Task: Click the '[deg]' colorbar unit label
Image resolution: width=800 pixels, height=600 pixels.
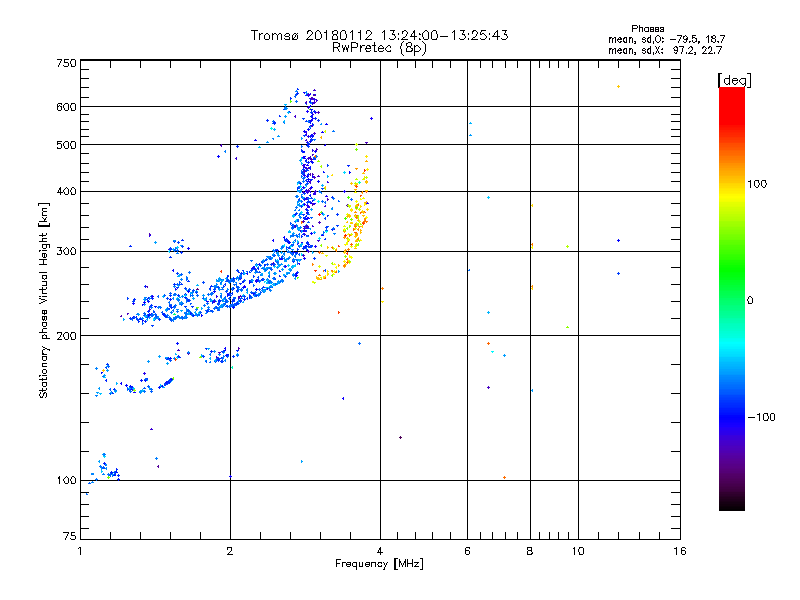Action: click(x=734, y=80)
